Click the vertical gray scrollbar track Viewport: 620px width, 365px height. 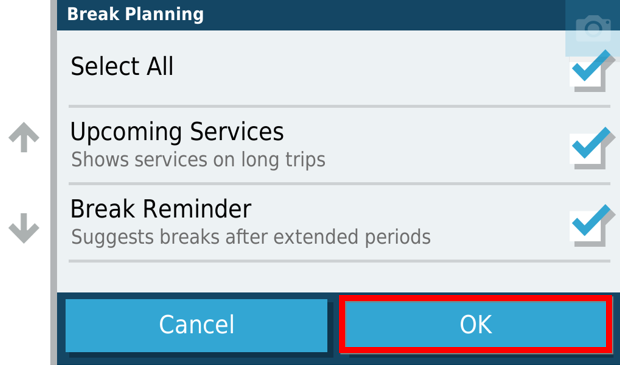point(54,182)
